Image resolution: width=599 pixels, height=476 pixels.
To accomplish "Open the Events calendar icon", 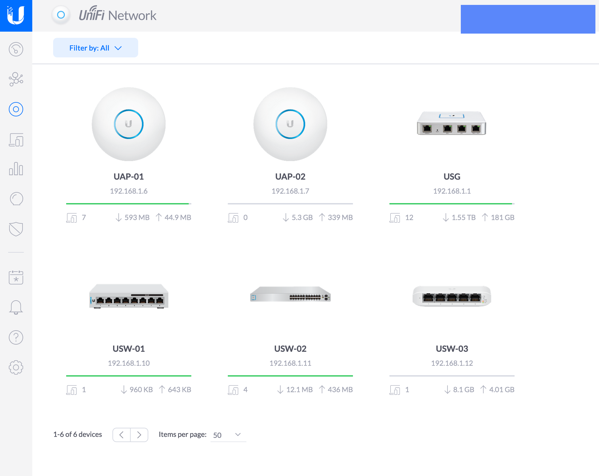I will tap(16, 277).
